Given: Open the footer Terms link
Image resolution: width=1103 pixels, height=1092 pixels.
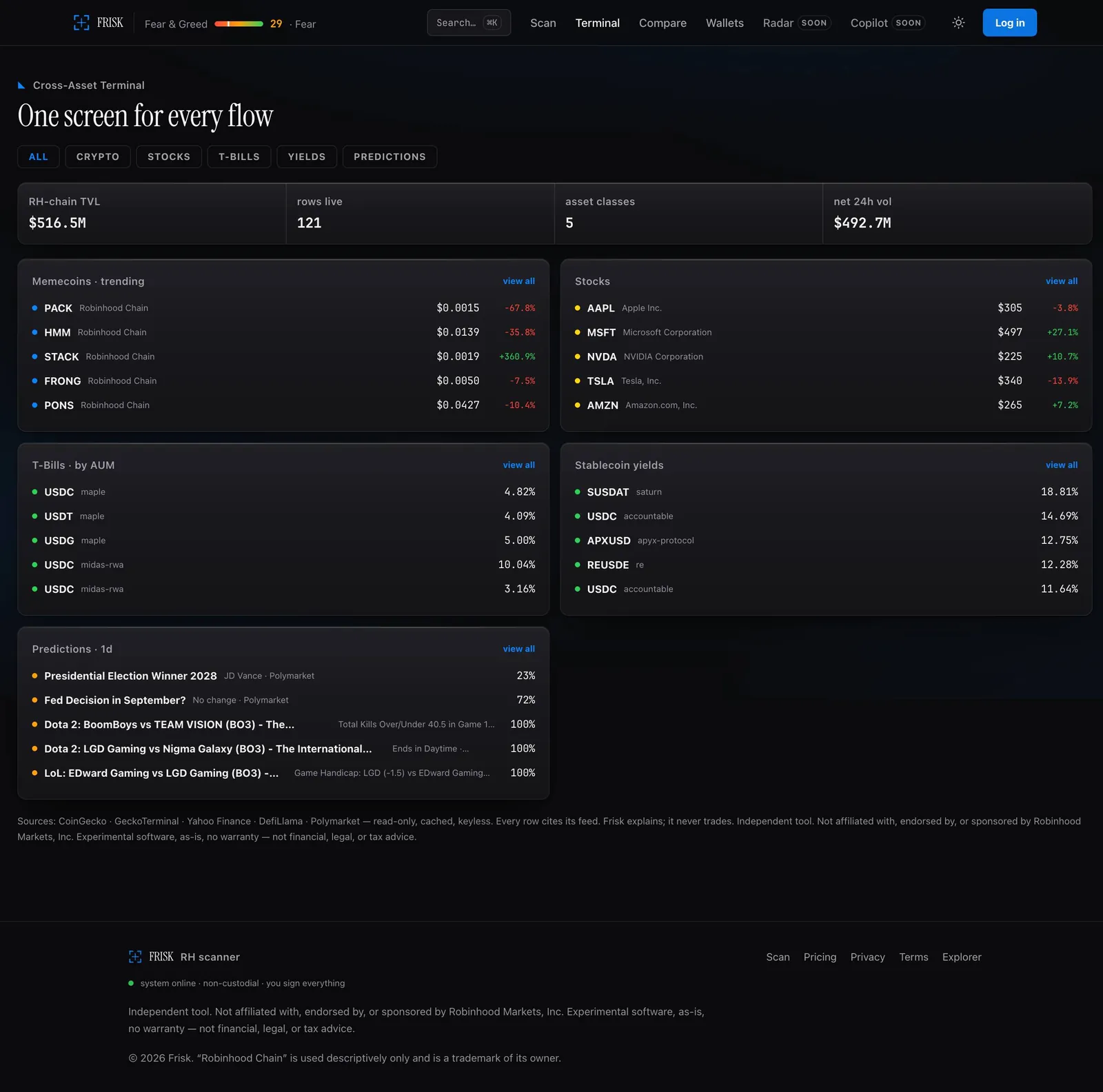Looking at the screenshot, I should [x=913, y=957].
